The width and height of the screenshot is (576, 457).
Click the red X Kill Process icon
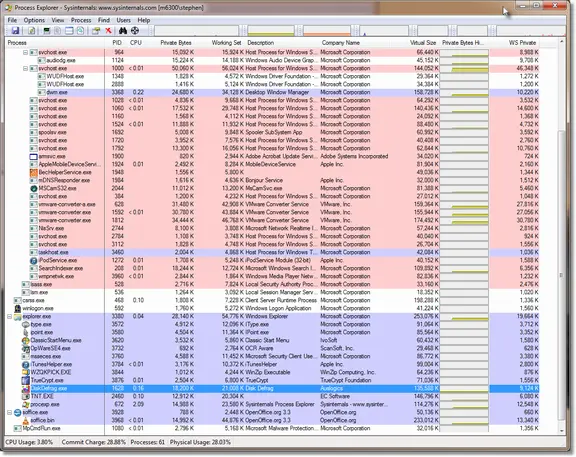pos(108,31)
